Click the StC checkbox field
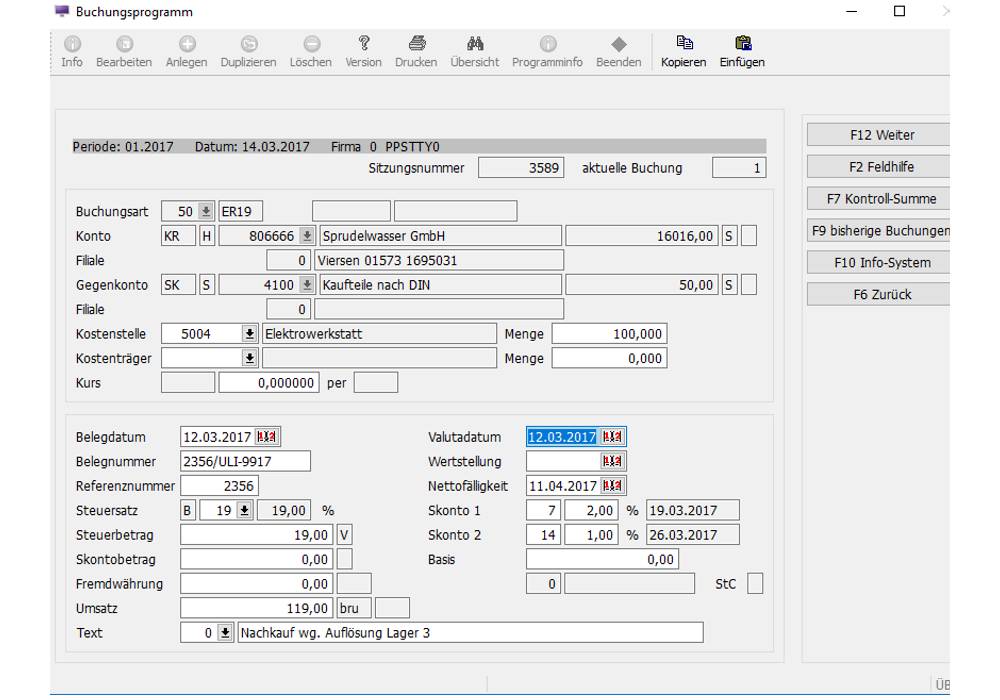1000x700 pixels. [755, 584]
